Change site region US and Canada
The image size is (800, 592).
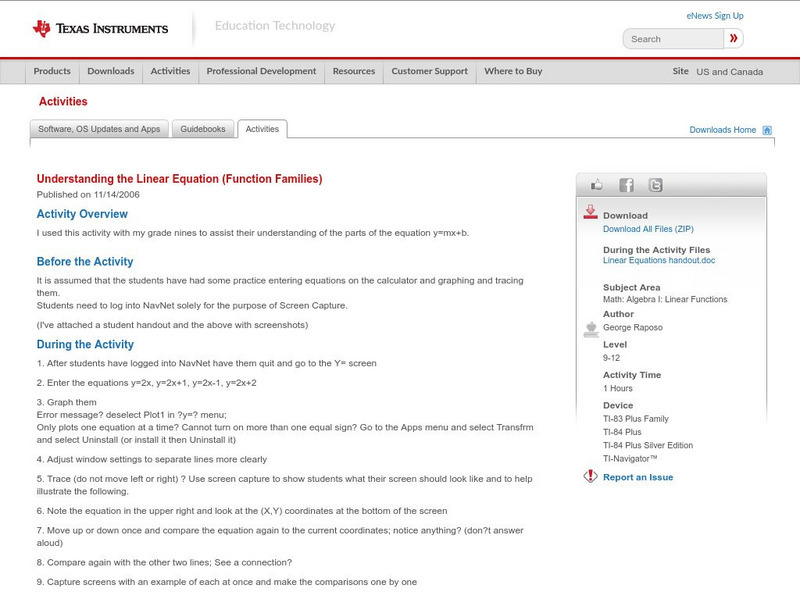click(730, 72)
